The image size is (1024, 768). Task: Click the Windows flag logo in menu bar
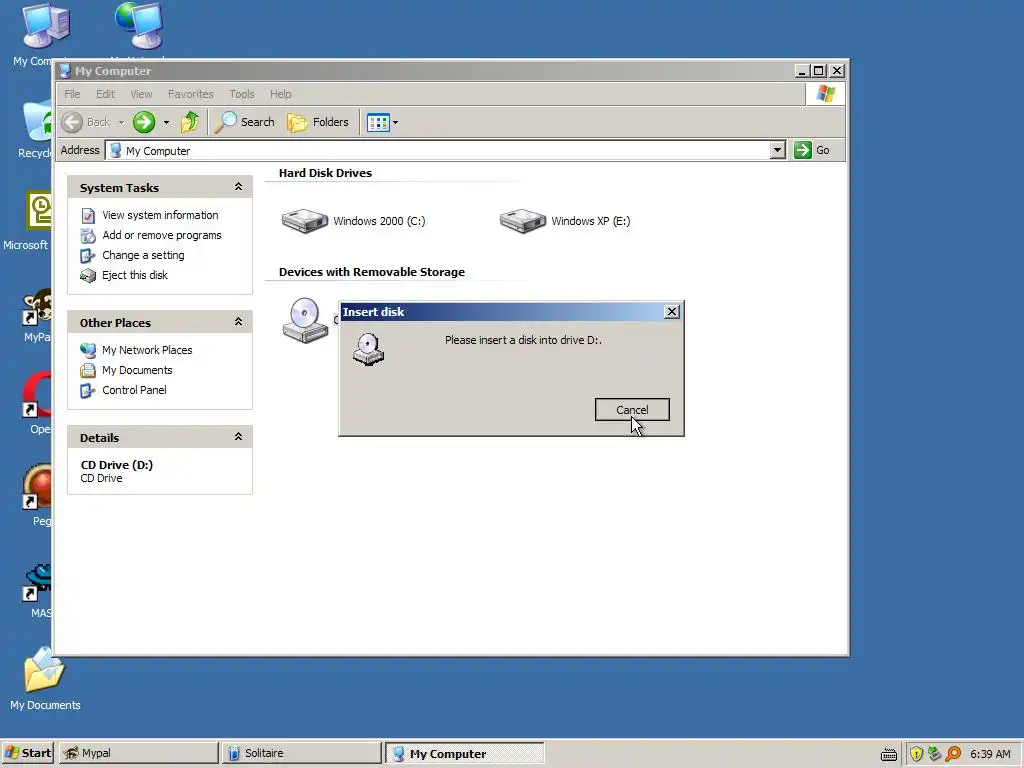(x=825, y=93)
